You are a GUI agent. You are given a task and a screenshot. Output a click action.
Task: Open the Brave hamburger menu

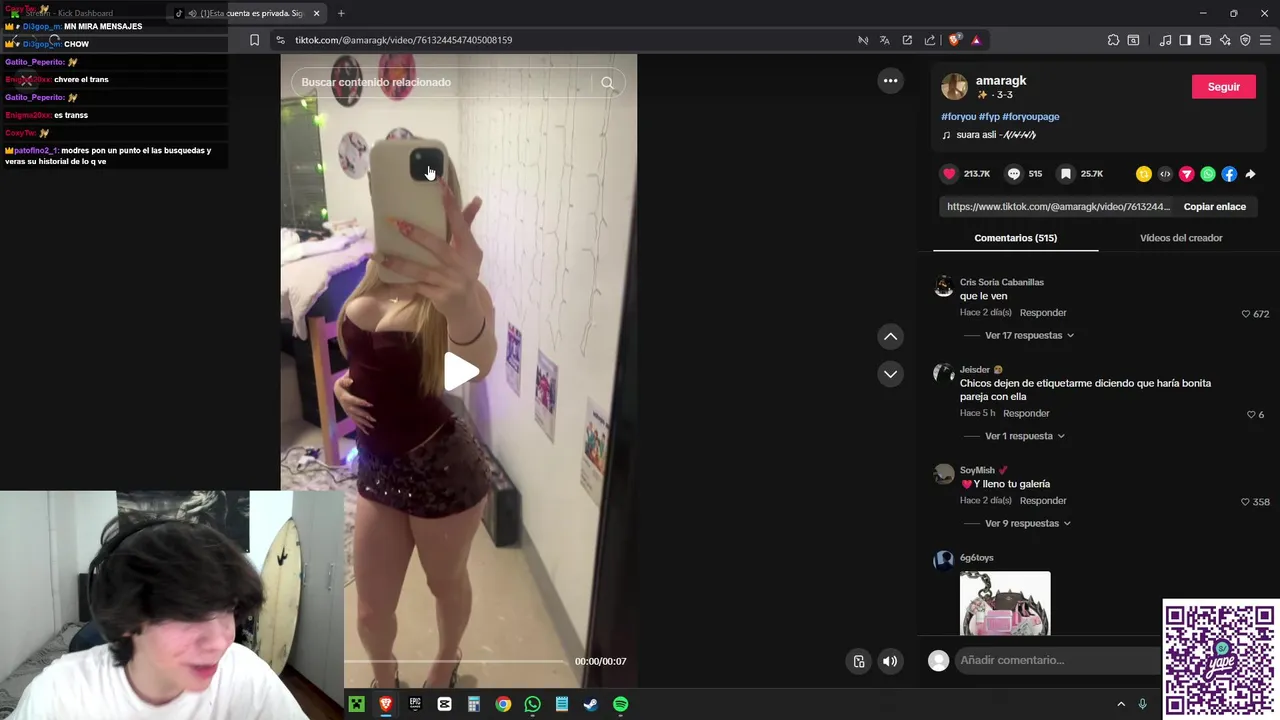1265,40
